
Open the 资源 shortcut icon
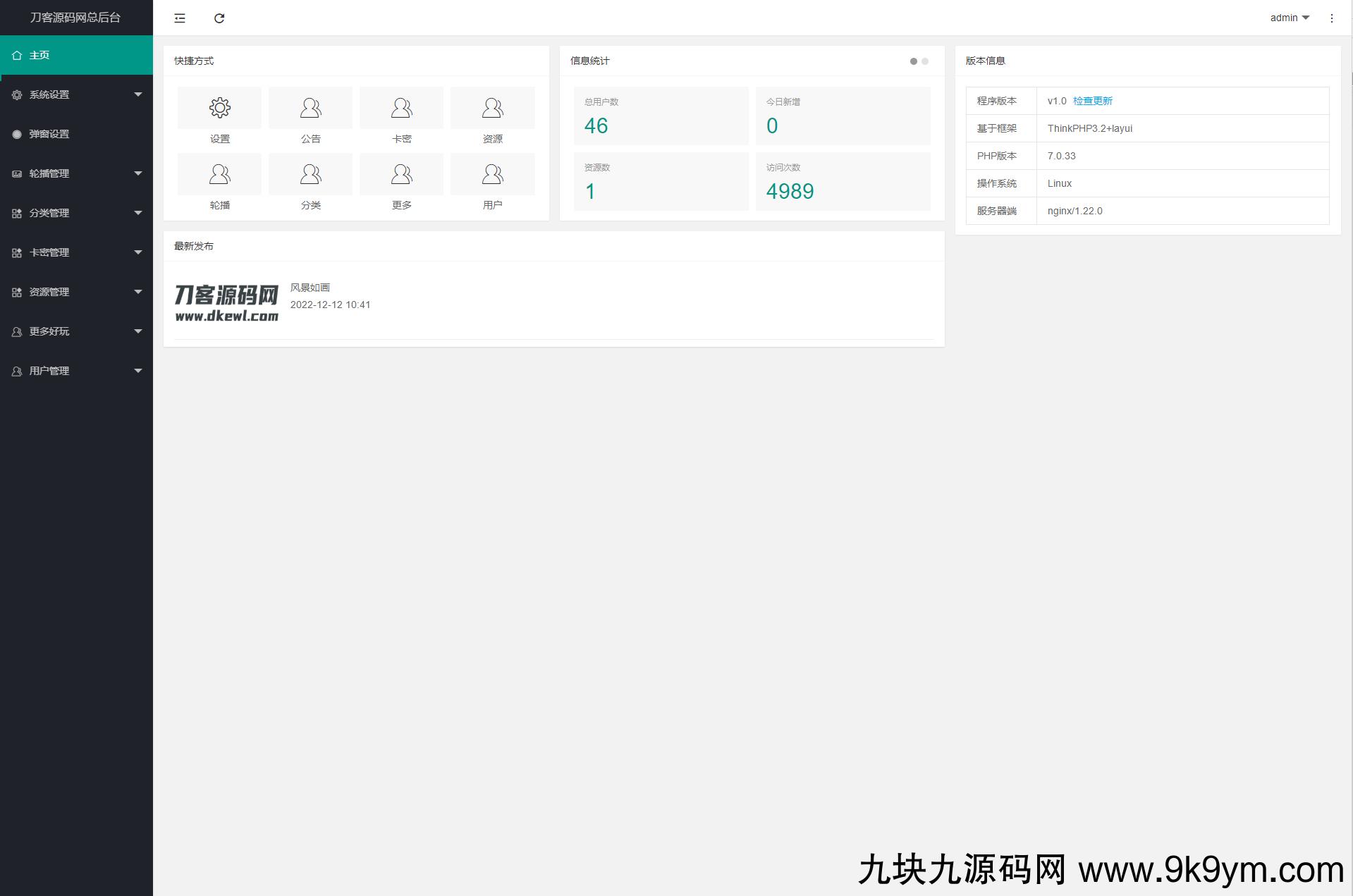[492, 108]
